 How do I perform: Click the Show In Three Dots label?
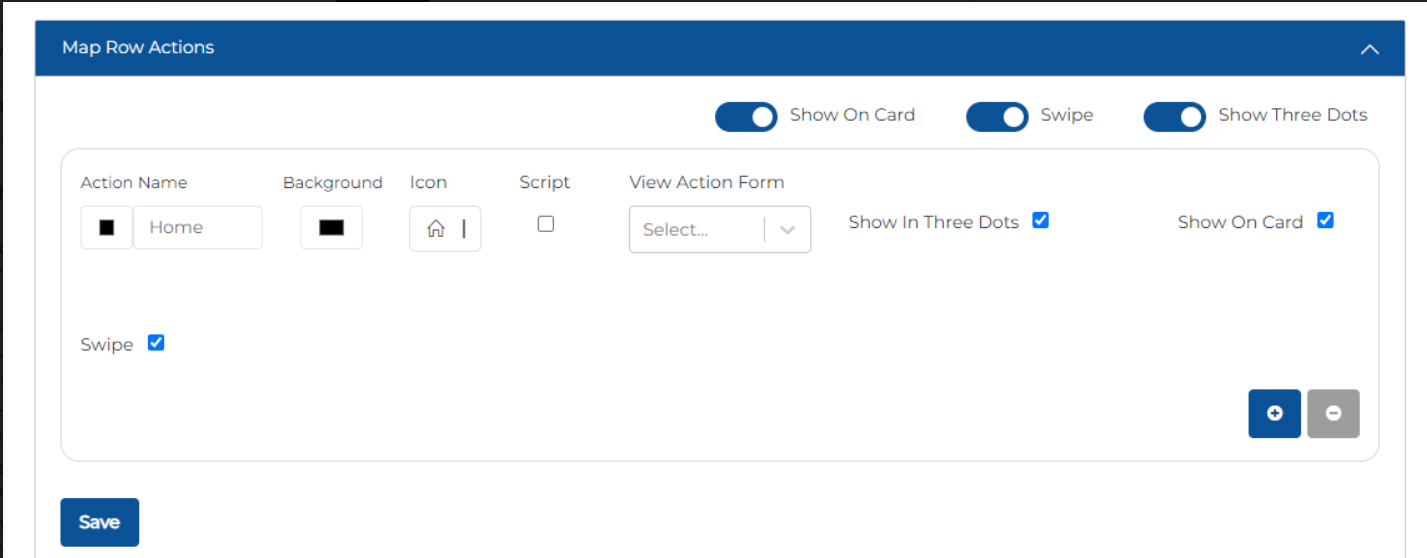934,222
